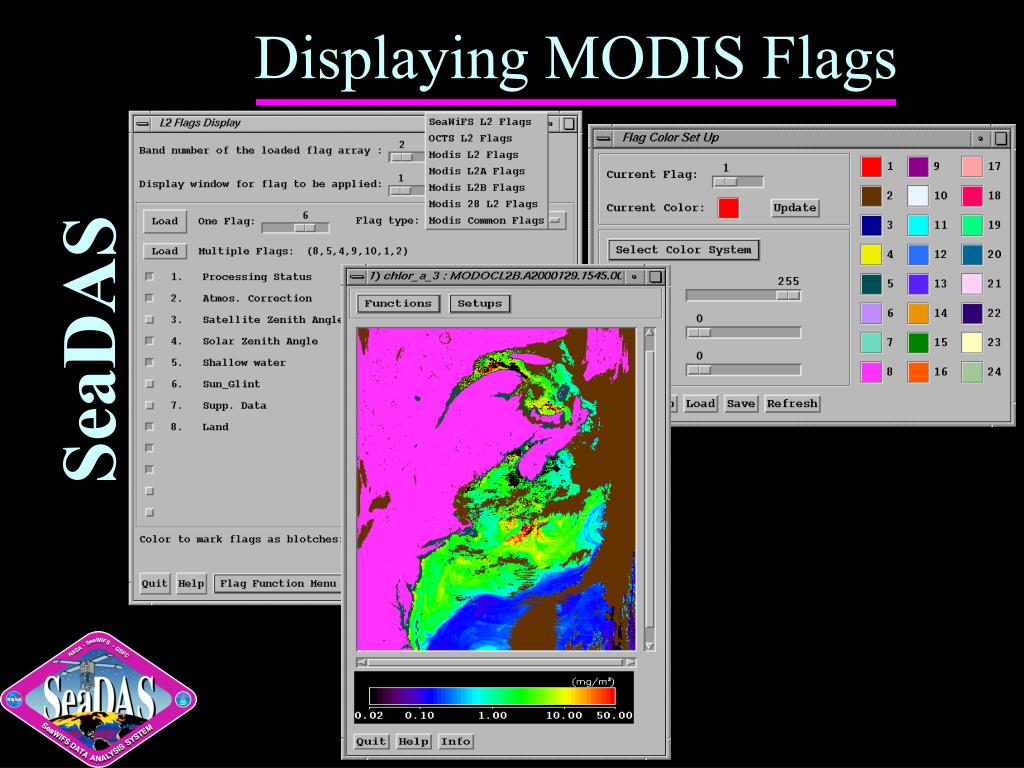The height and width of the screenshot is (768, 1024).
Task: Open Setups menu in chlor_a window
Action: (x=479, y=304)
